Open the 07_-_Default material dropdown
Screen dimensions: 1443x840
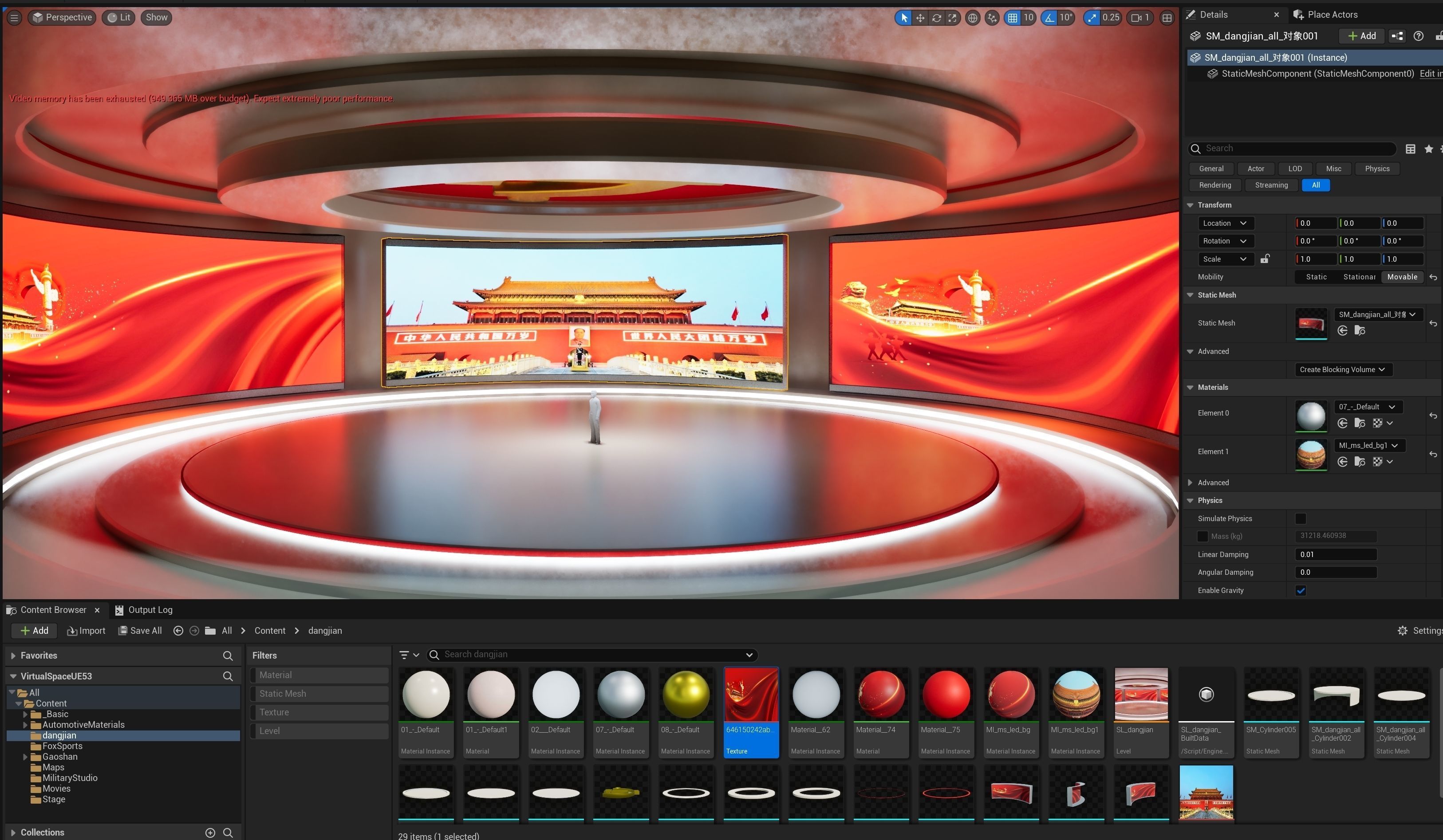(x=1368, y=407)
